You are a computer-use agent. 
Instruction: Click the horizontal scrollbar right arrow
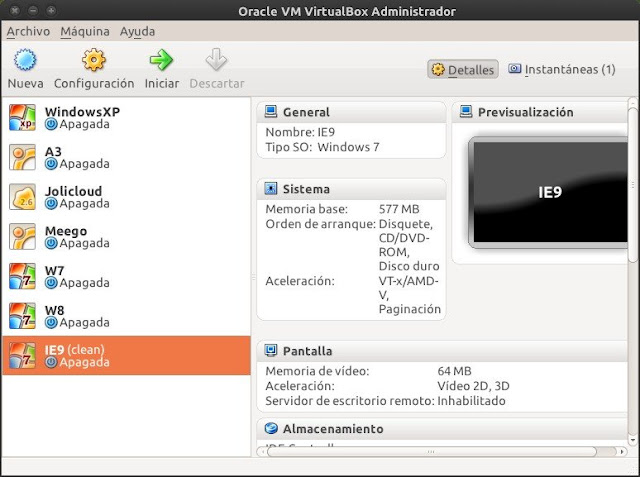point(622,452)
